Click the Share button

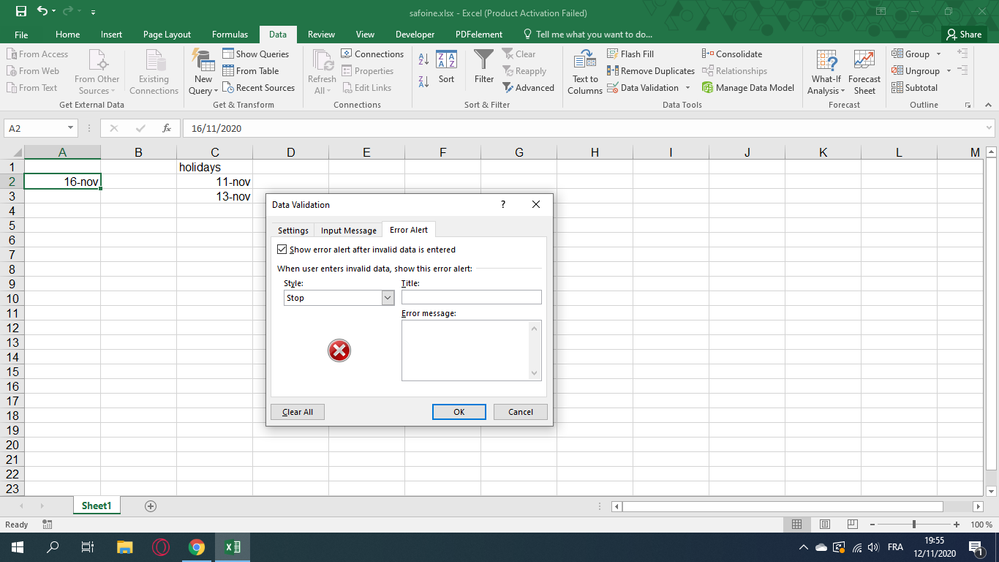tap(964, 34)
